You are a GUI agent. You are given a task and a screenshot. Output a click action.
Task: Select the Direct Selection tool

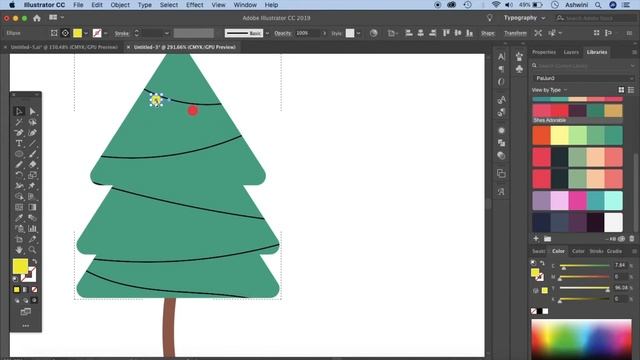[33, 111]
